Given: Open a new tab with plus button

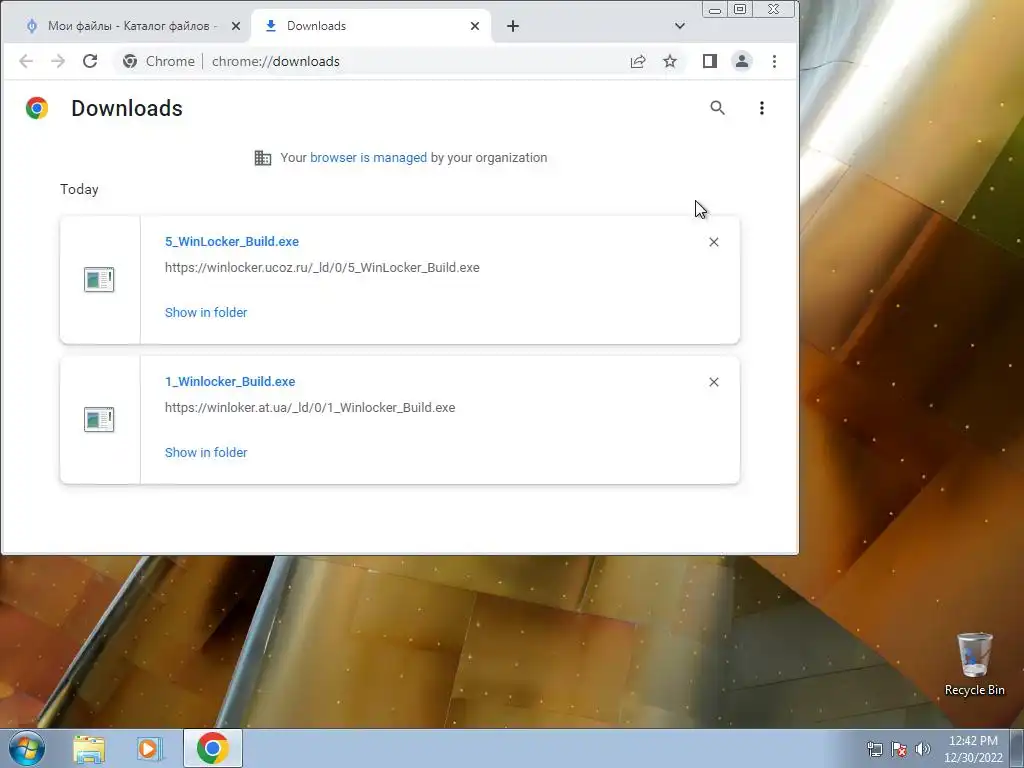Looking at the screenshot, I should 513,26.
